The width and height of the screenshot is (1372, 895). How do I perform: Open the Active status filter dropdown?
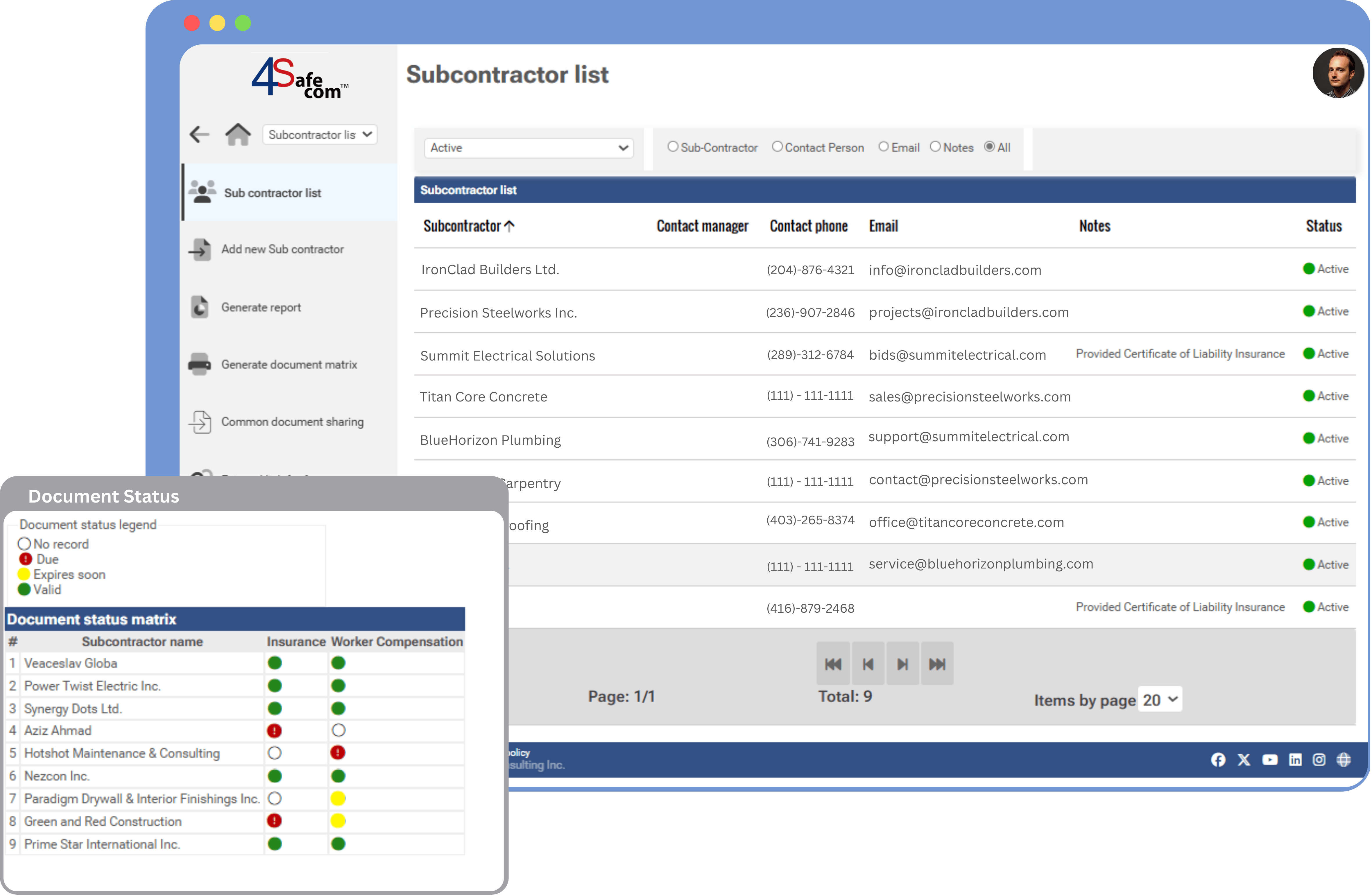point(529,148)
